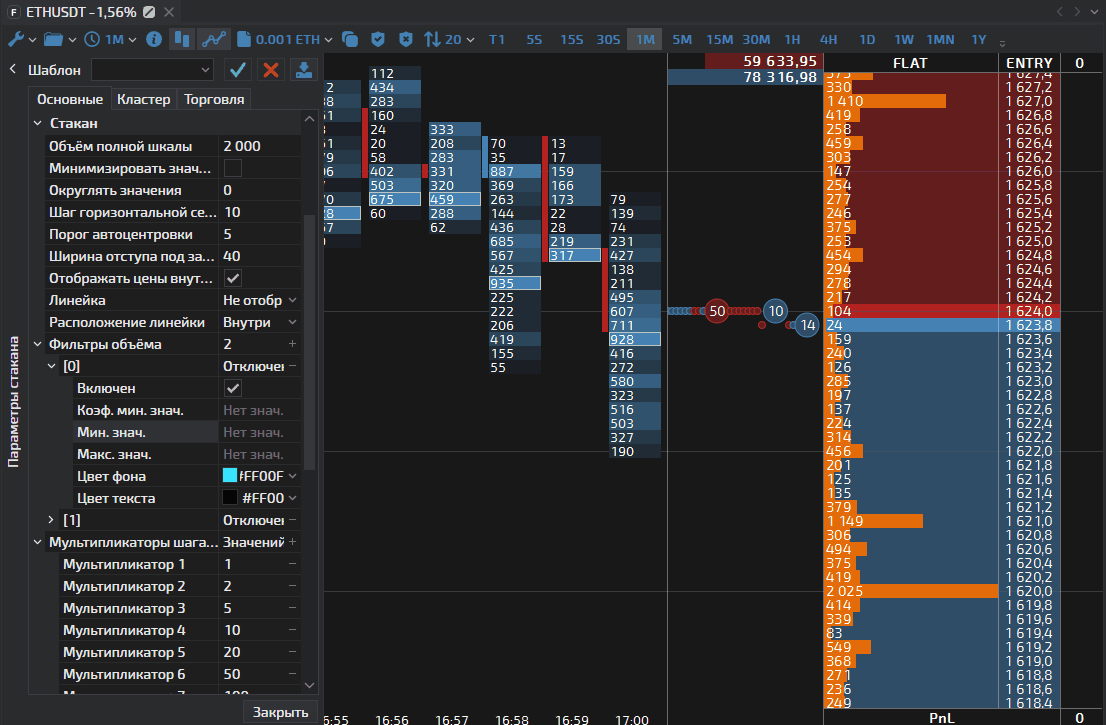Apply template with the blue checkmark
The height and width of the screenshot is (725, 1106).
pos(237,69)
